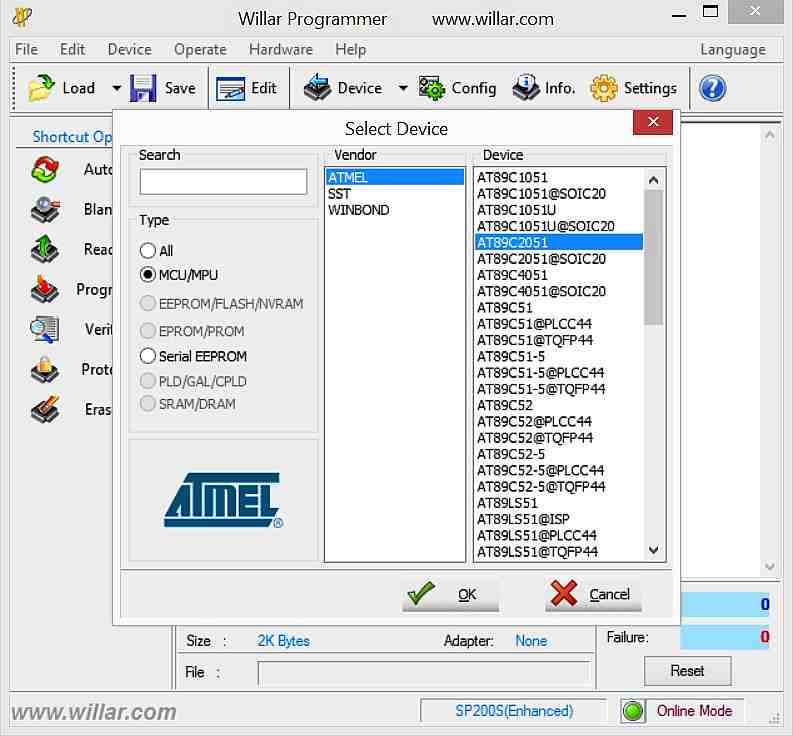Viewport: 793px width, 736px height.
Task: Open the buffer Edit toolbar icon
Action: point(231,89)
